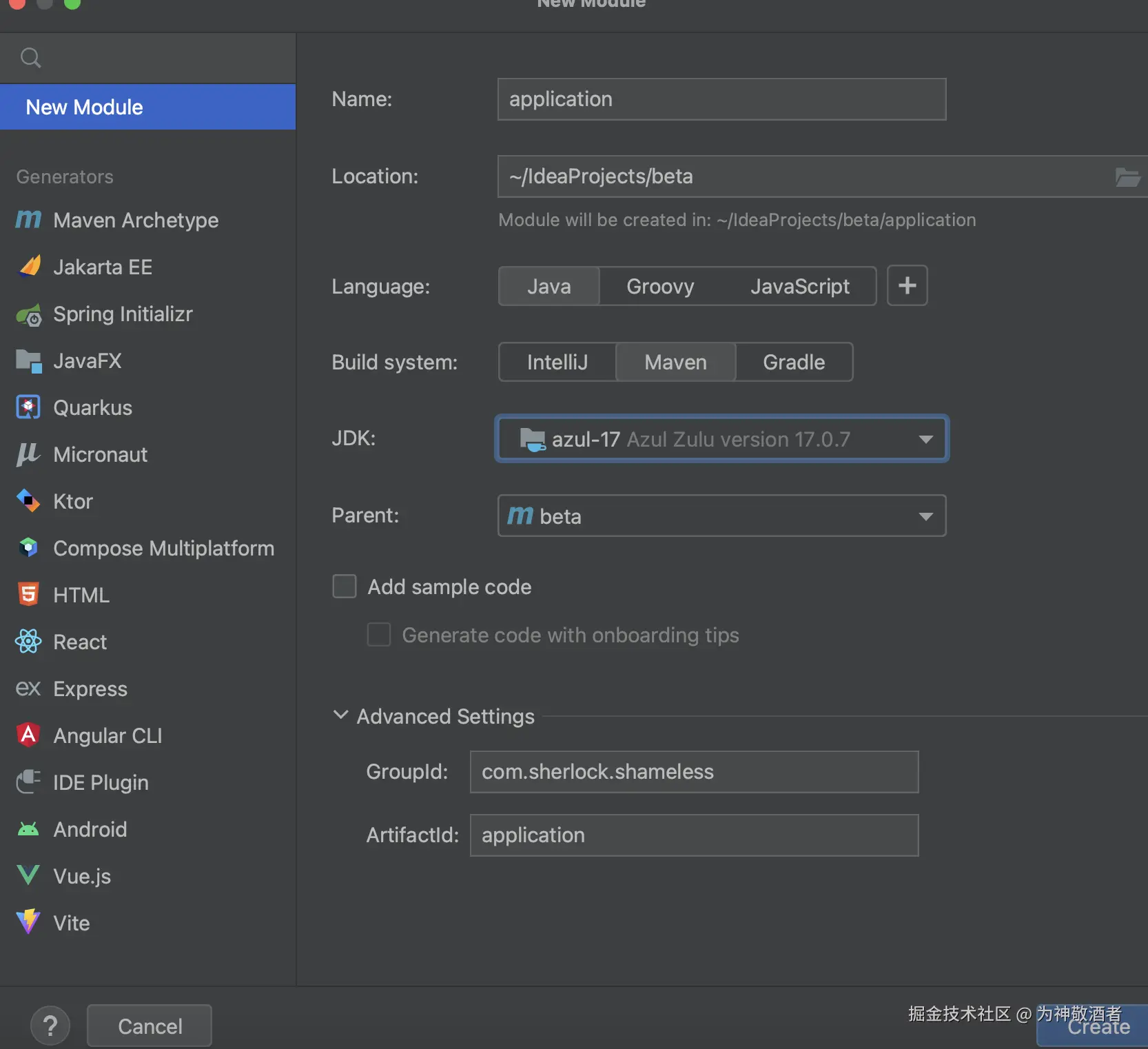
Task: Switch language to Groovy
Action: (x=660, y=286)
